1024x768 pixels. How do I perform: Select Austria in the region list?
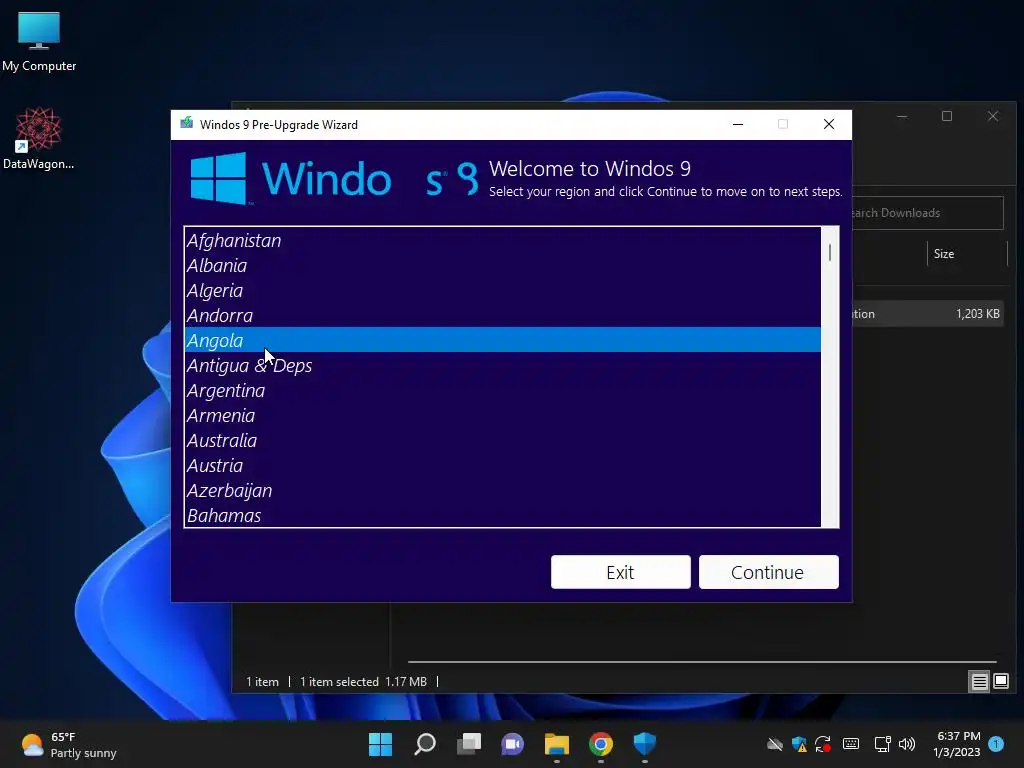(502, 465)
